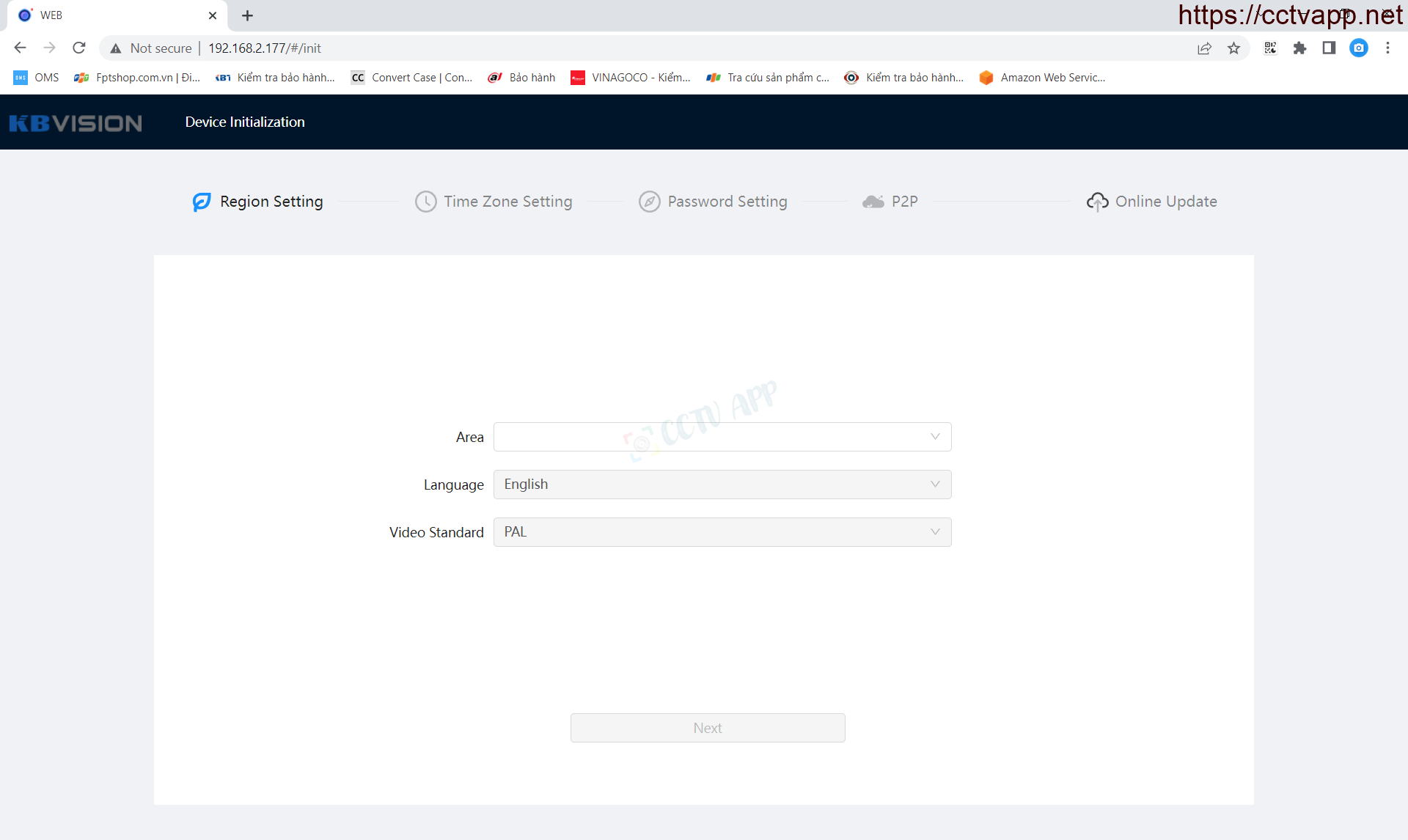Open the Chrome three-dot menu
Image resolution: width=1408 pixels, height=840 pixels.
click(x=1387, y=48)
